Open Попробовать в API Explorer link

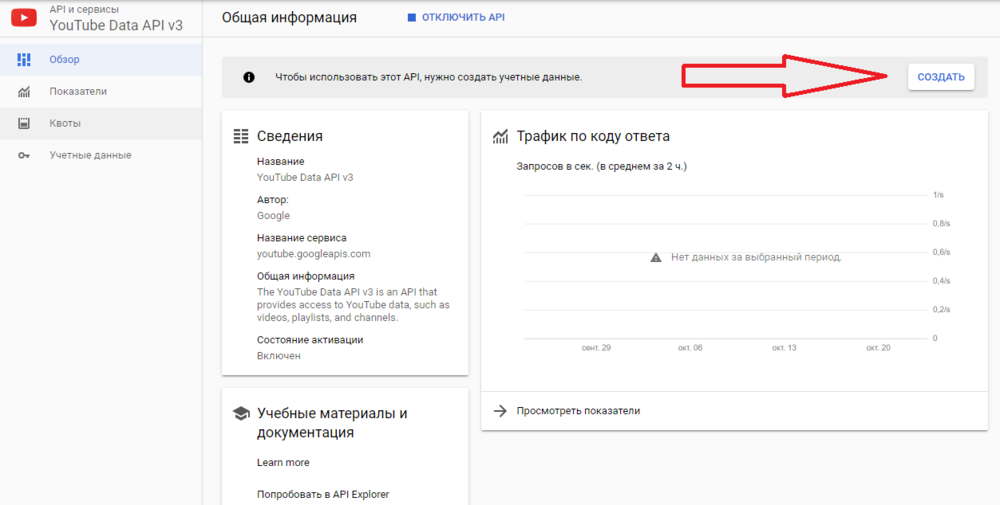(x=323, y=494)
